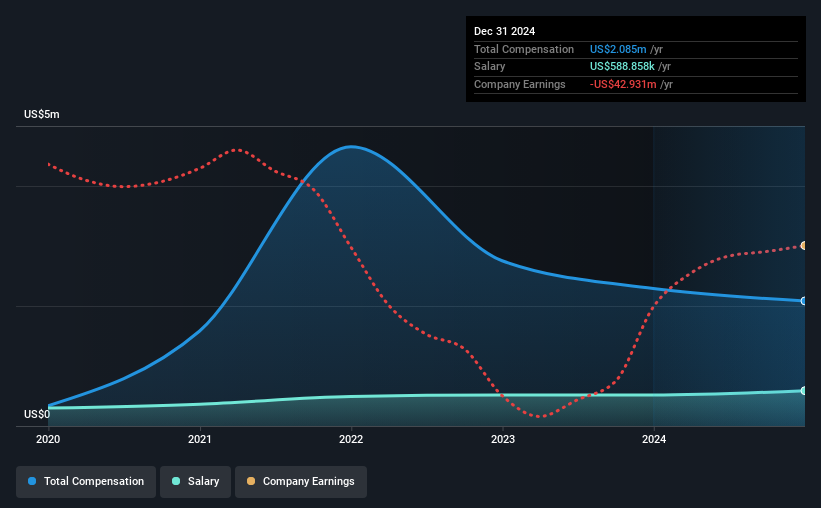Image resolution: width=821 pixels, height=508 pixels.
Task: Click the 2020 x-axis label
Action: point(48,439)
